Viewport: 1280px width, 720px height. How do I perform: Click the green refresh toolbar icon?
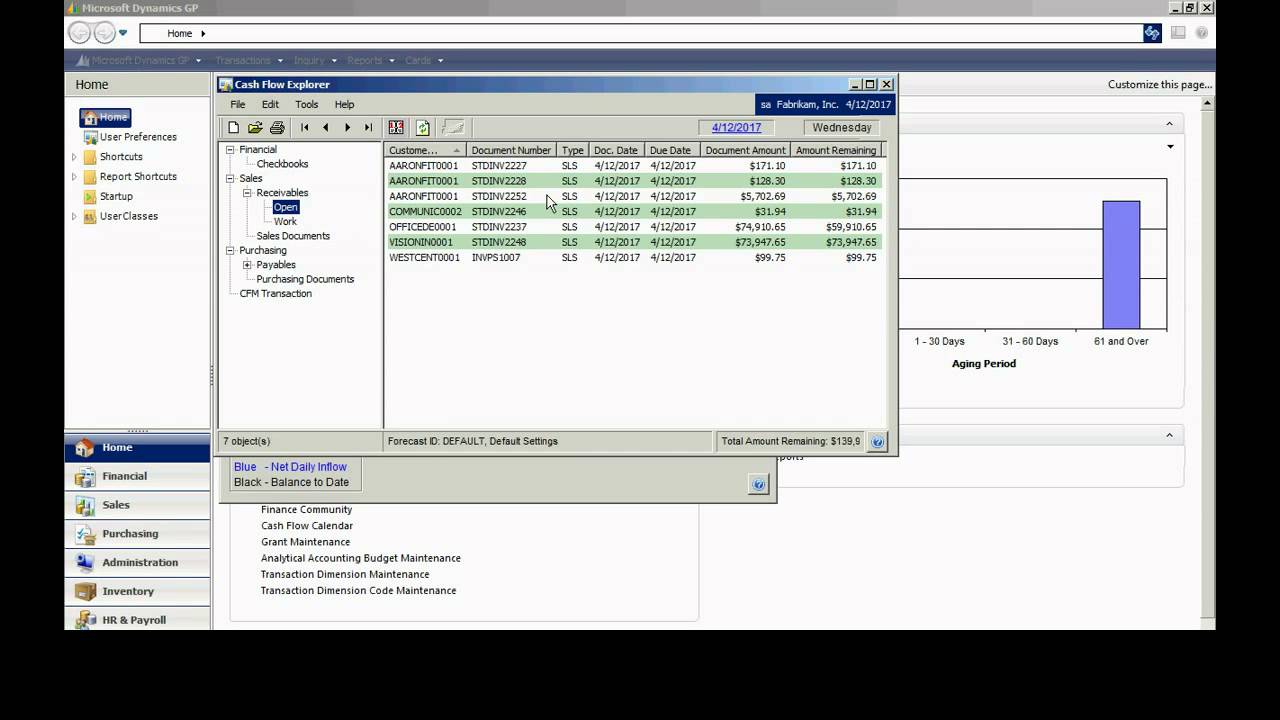point(423,128)
